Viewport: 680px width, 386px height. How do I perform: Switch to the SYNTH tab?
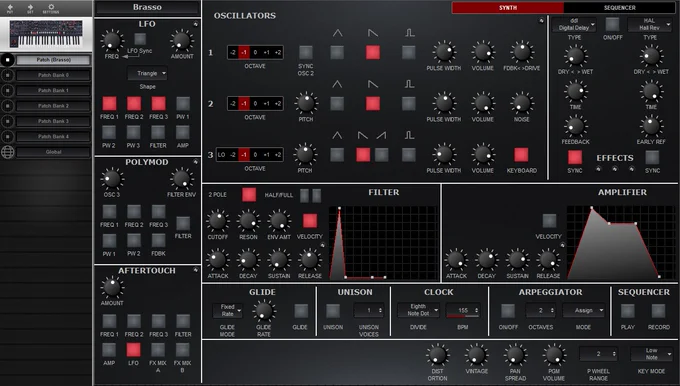508,8
